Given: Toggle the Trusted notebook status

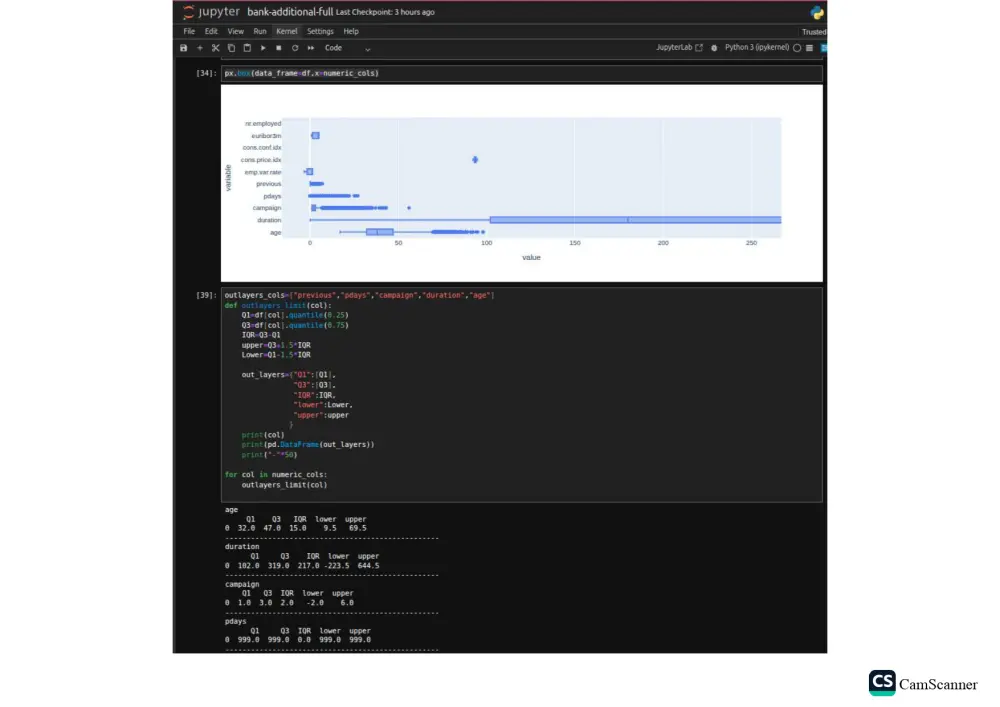Looking at the screenshot, I should [813, 31].
